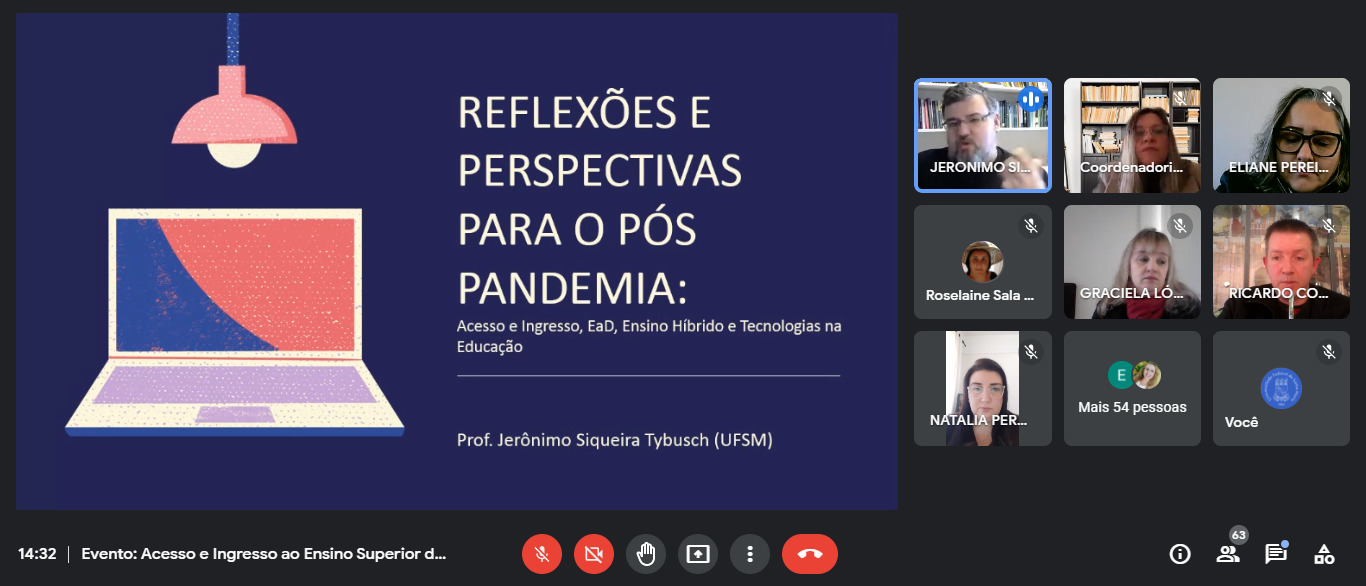Screen dimensions: 1366x586
Task: Open the more options menu
Action: click(x=750, y=553)
